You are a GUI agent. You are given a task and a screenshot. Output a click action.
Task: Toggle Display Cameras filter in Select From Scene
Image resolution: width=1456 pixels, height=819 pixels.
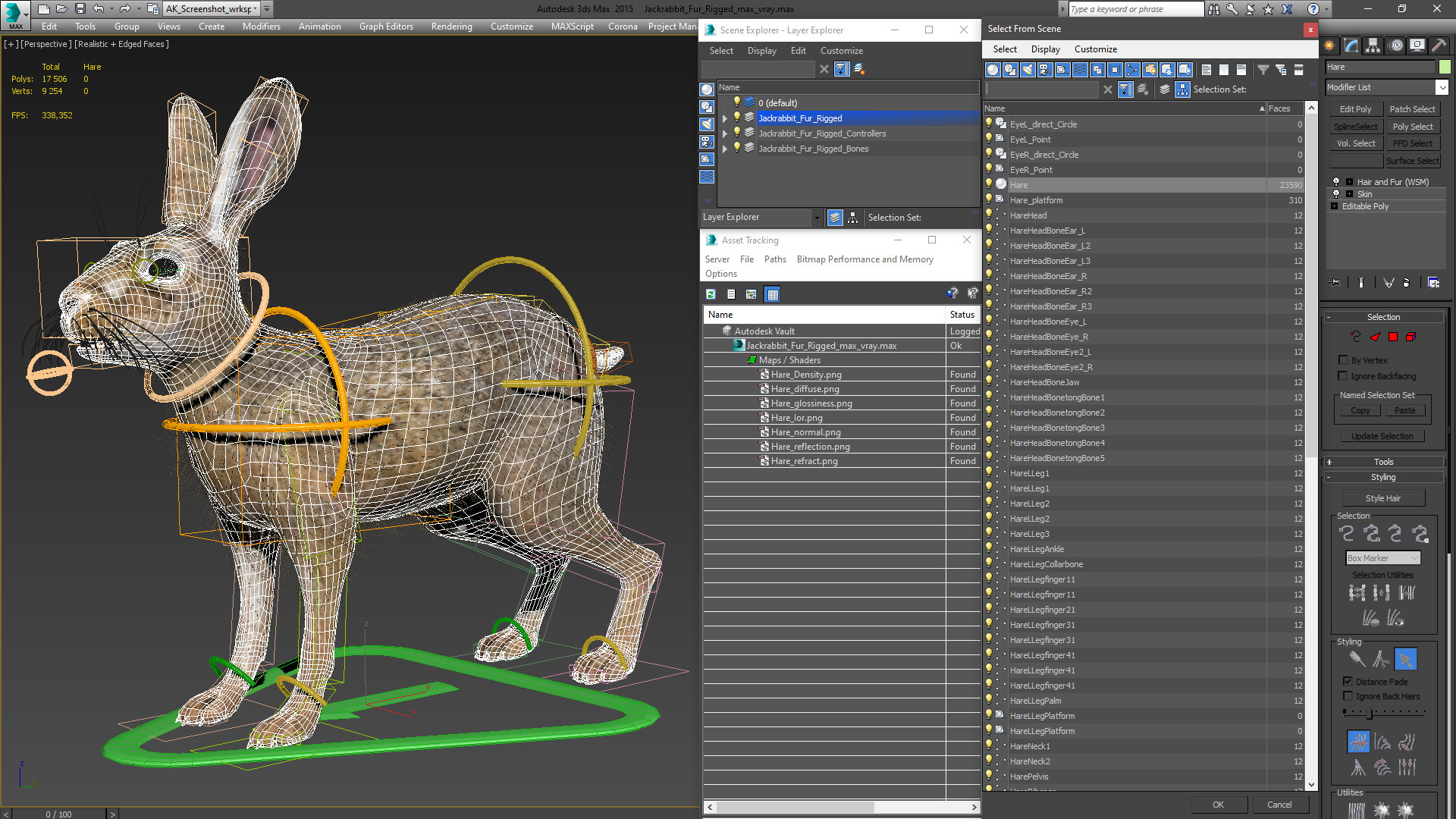(1045, 70)
